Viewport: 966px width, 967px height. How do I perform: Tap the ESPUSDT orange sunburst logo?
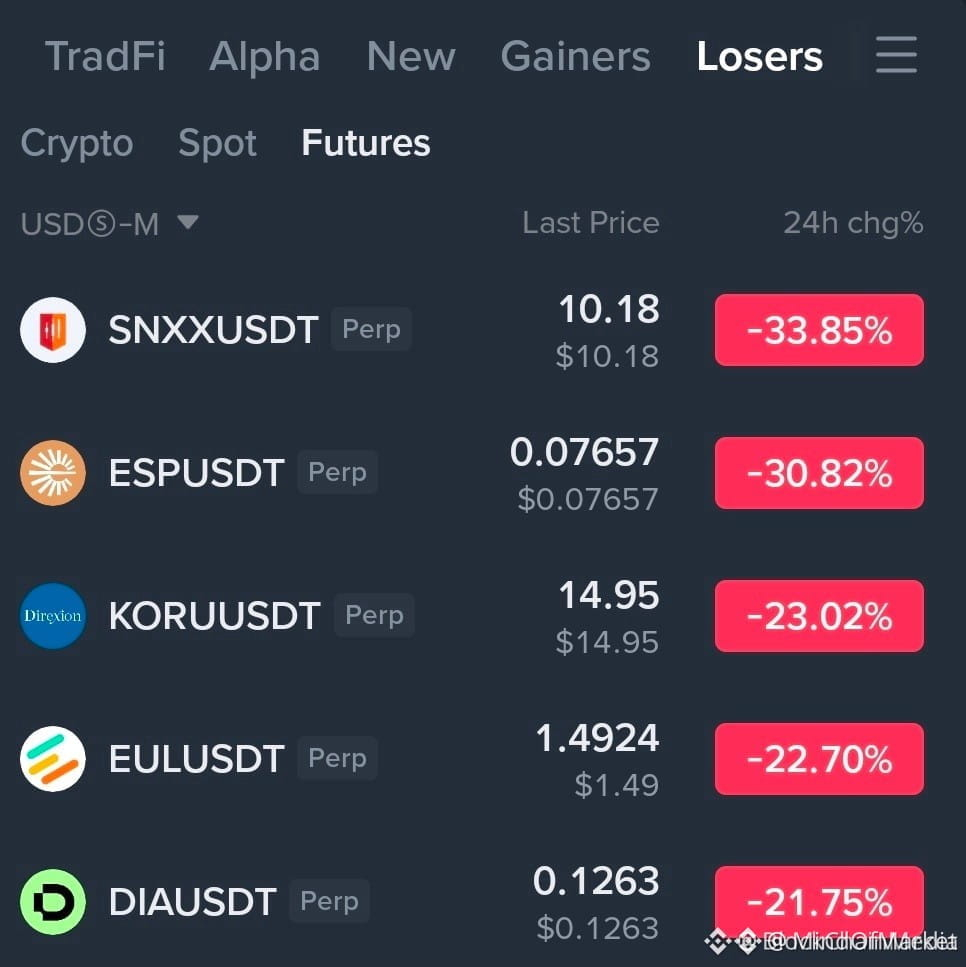coord(53,473)
